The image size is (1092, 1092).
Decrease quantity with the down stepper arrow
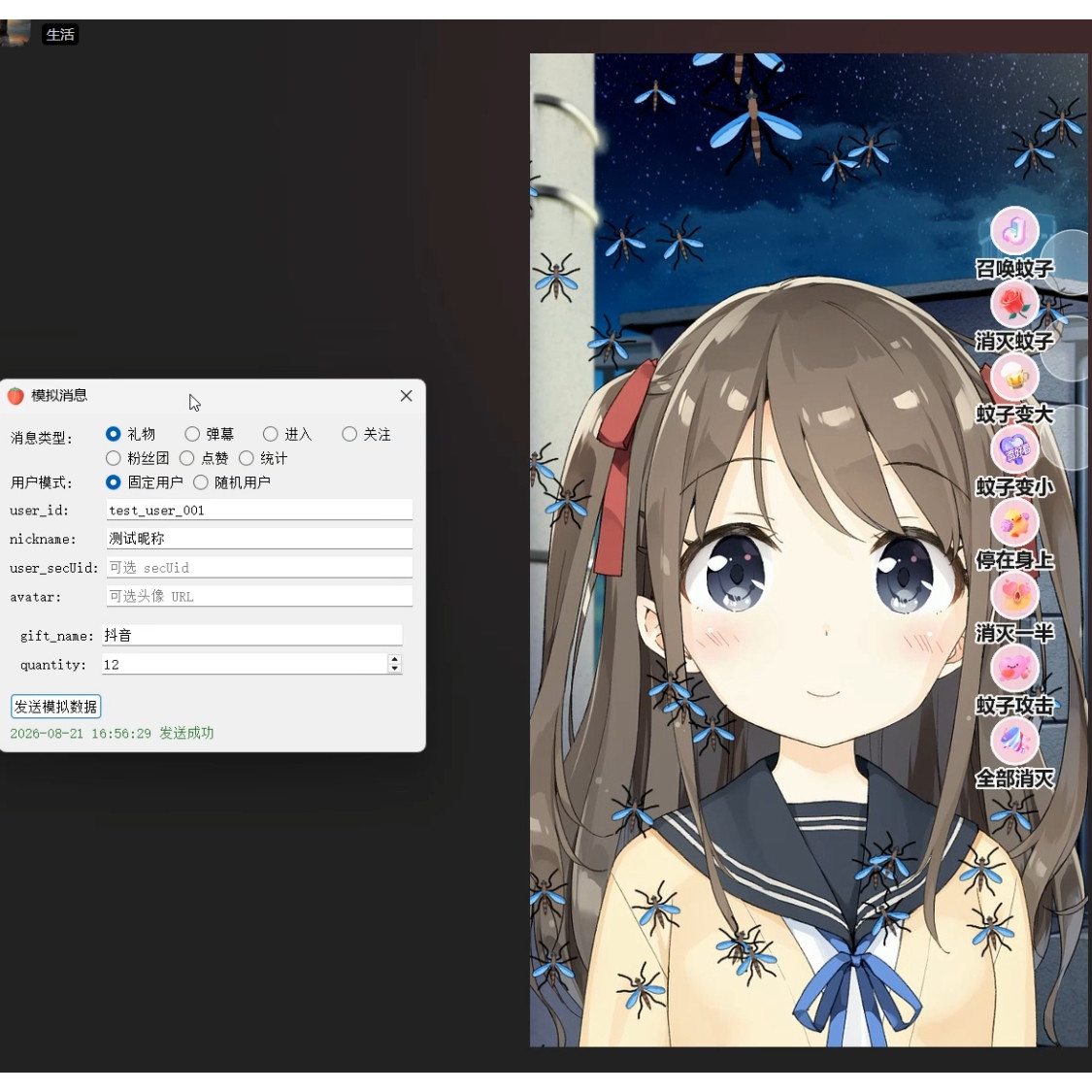point(395,669)
